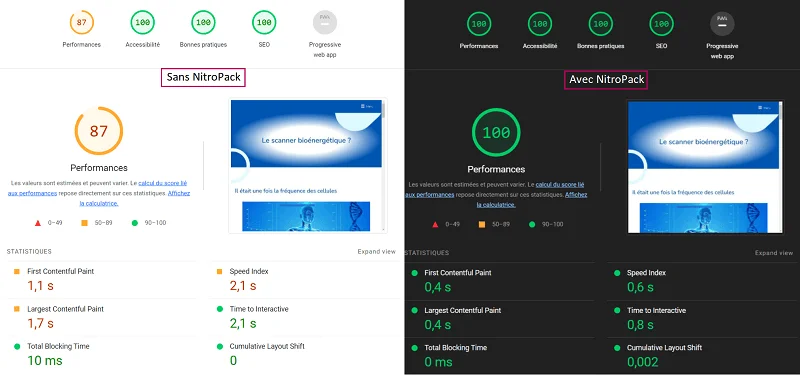800x375 pixels.
Task: Click the page screenshot thumbnail in left report
Action: pyautogui.click(x=308, y=165)
